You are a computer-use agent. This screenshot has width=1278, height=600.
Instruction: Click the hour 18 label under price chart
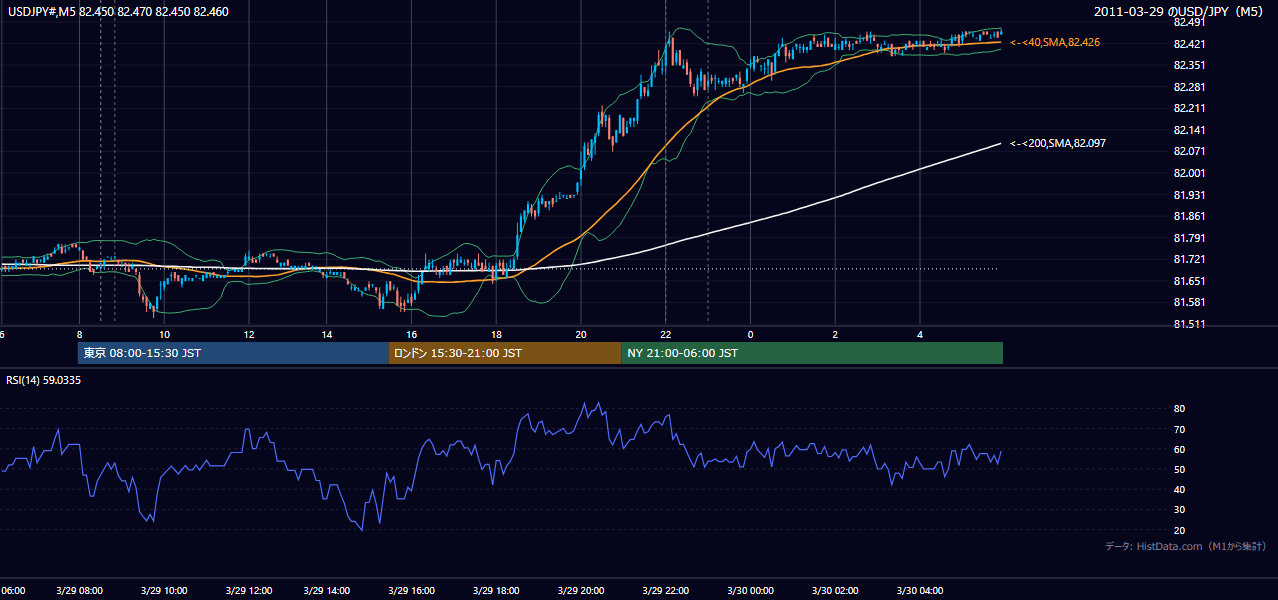point(497,334)
